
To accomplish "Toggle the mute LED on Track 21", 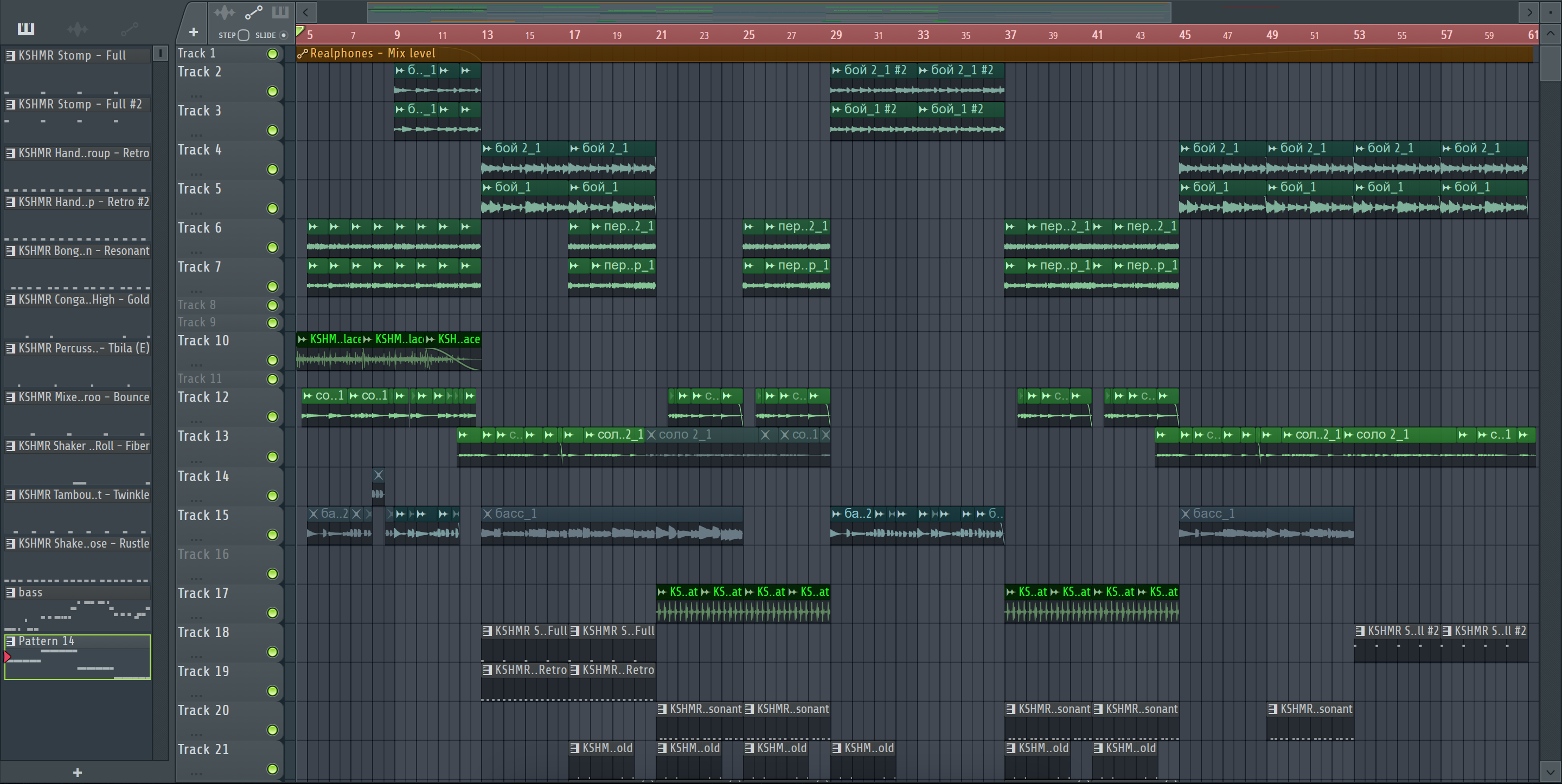I will click(x=273, y=769).
